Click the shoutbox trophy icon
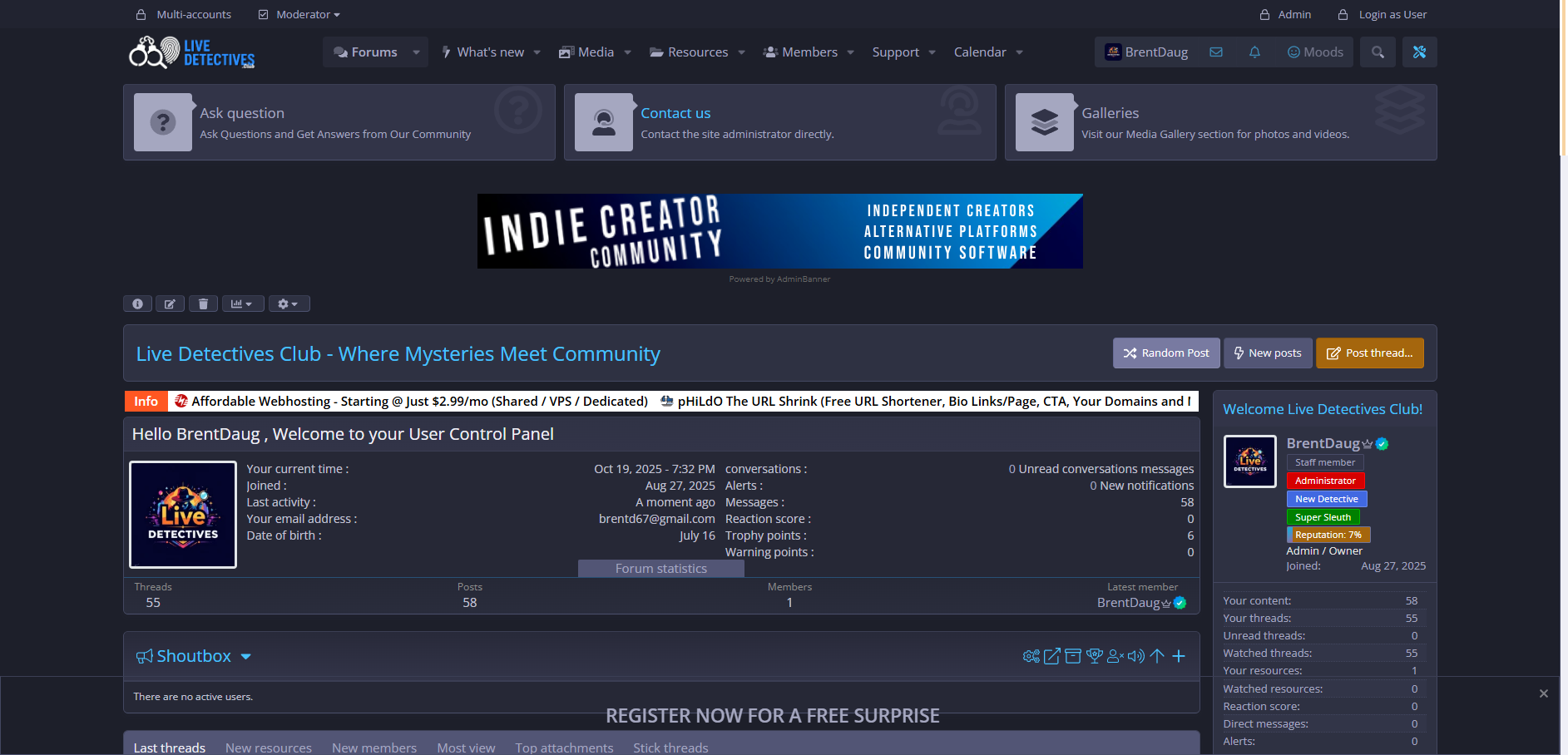 (1095, 656)
